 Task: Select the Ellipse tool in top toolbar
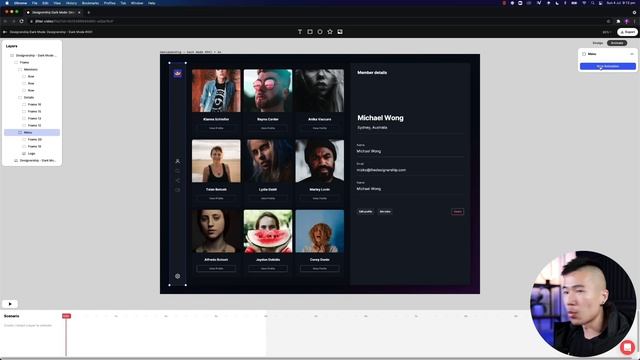(x=320, y=32)
